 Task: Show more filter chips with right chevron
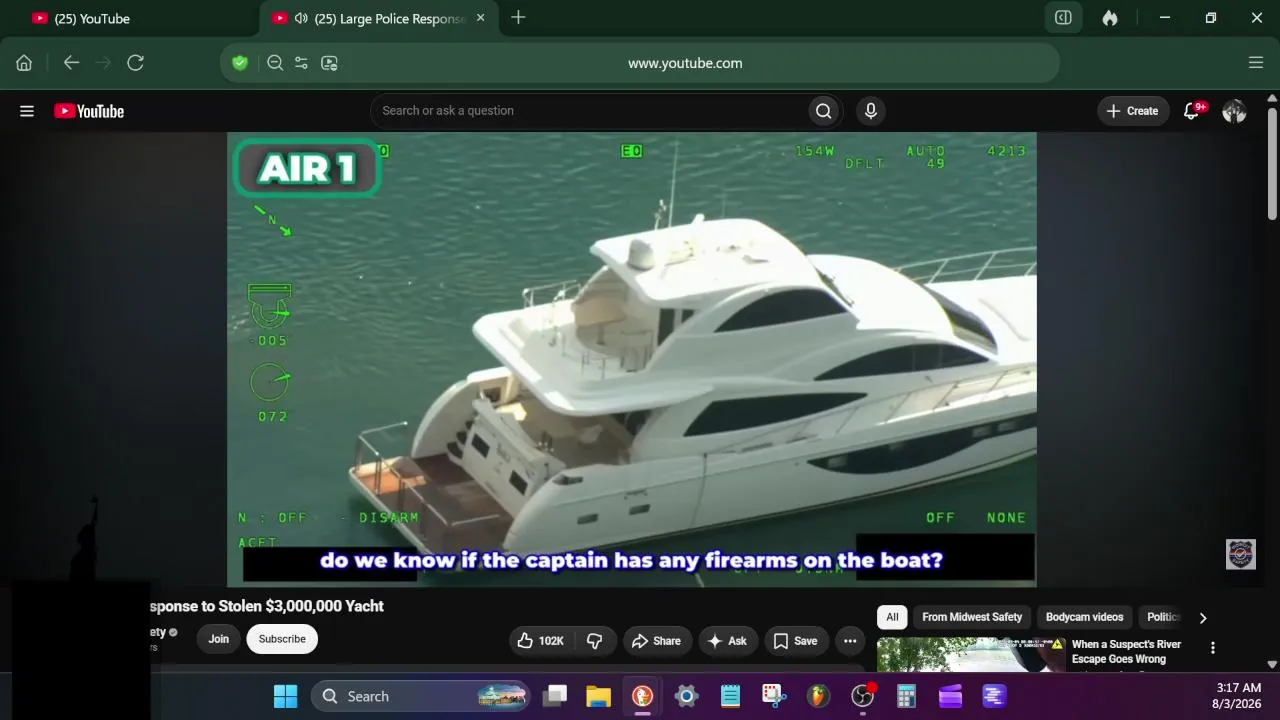(x=1203, y=618)
